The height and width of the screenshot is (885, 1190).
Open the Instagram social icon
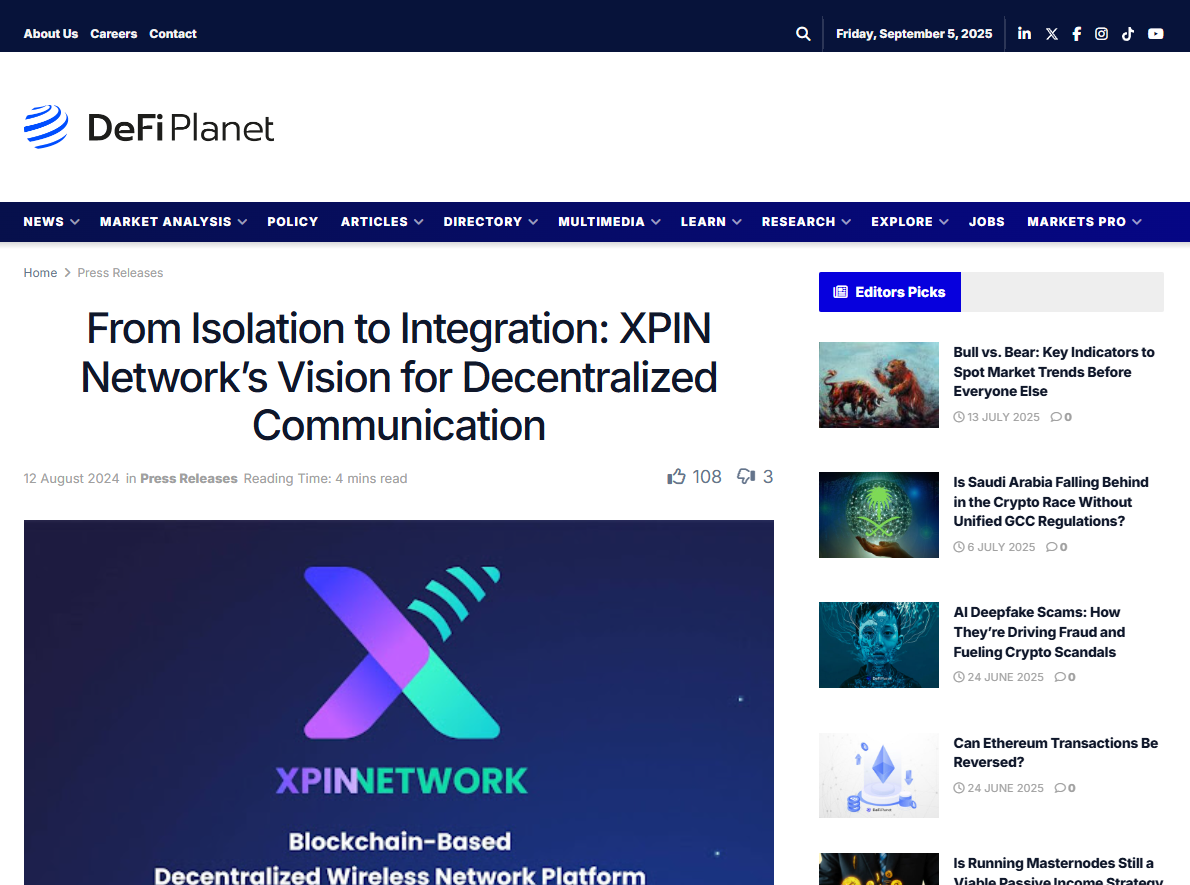[x=1101, y=34]
